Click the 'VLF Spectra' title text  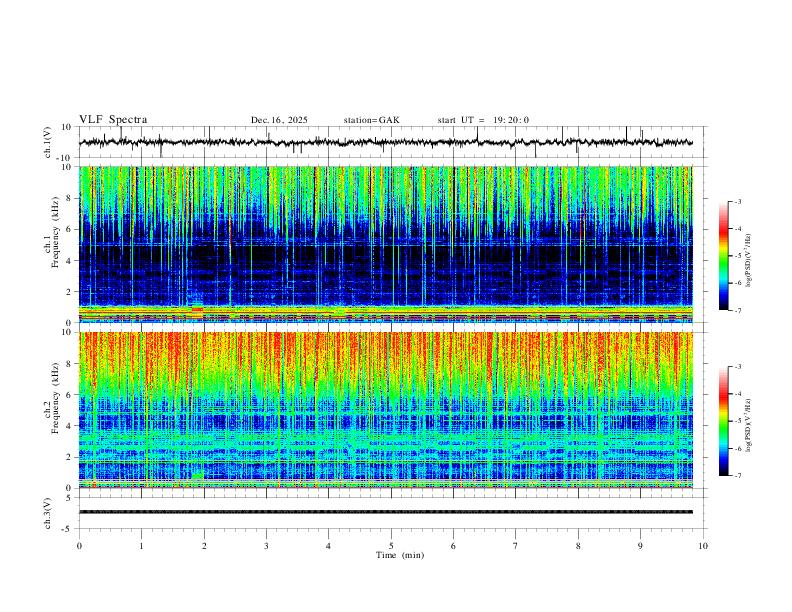pyautogui.click(x=113, y=120)
